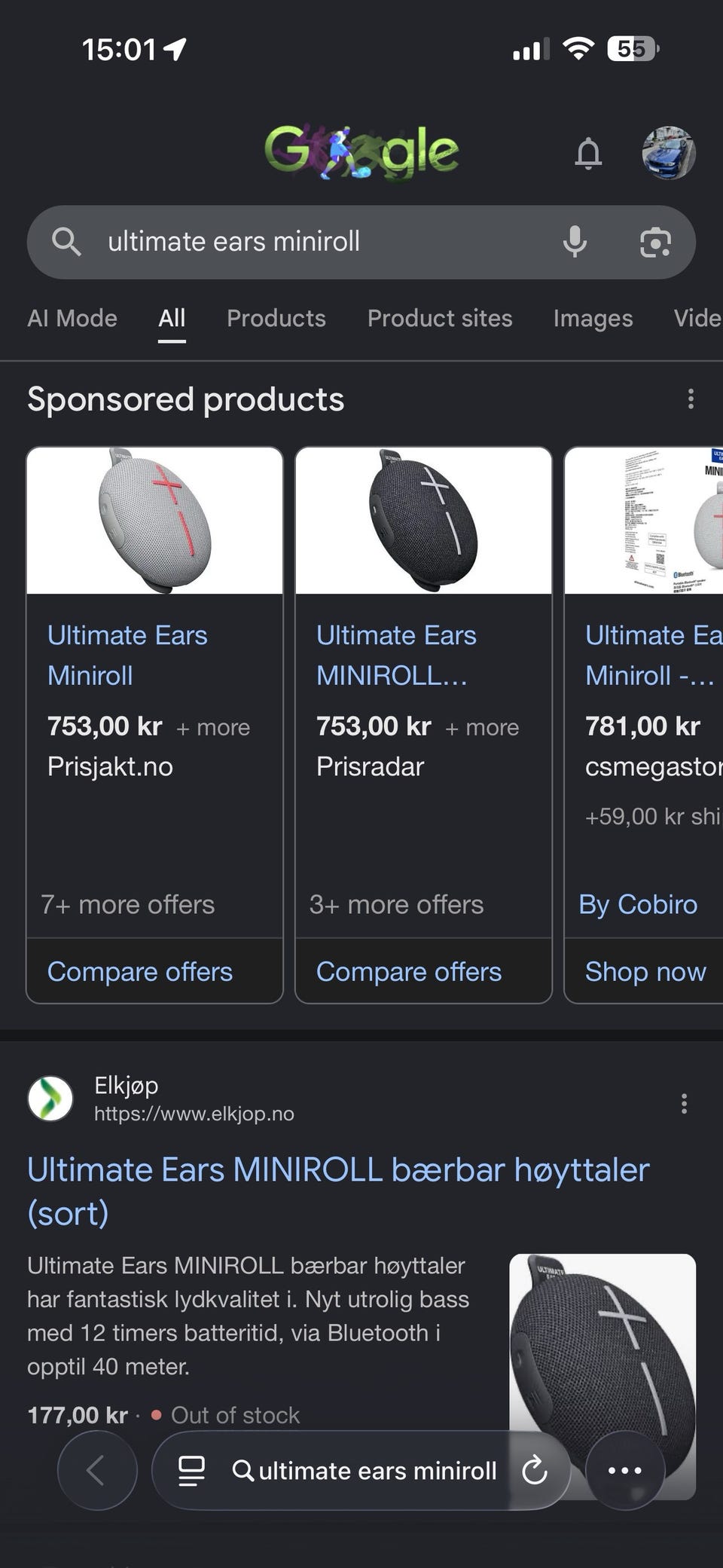Tap the Google doodle logo

coord(361,153)
